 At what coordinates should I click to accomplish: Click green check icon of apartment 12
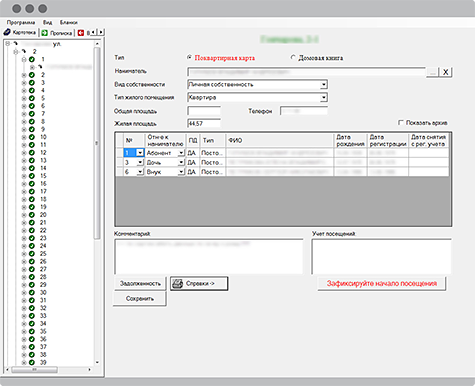[x=32, y=153]
